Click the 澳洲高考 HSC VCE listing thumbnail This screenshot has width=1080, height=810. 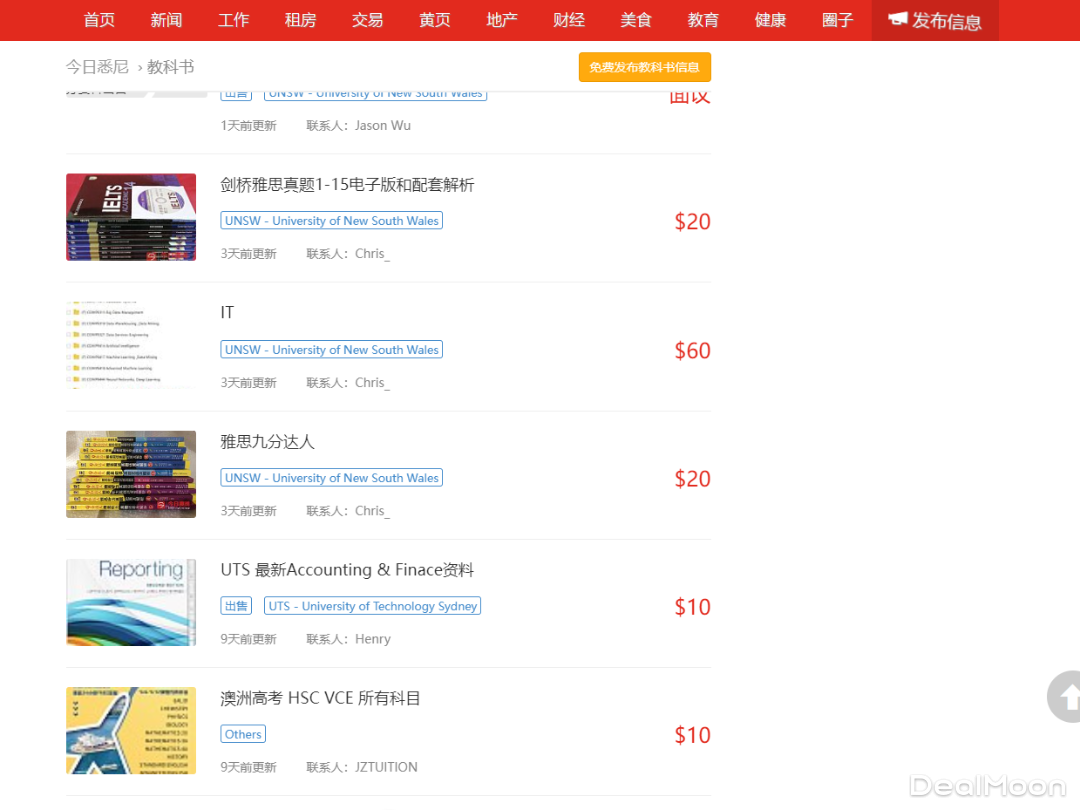coord(131,730)
